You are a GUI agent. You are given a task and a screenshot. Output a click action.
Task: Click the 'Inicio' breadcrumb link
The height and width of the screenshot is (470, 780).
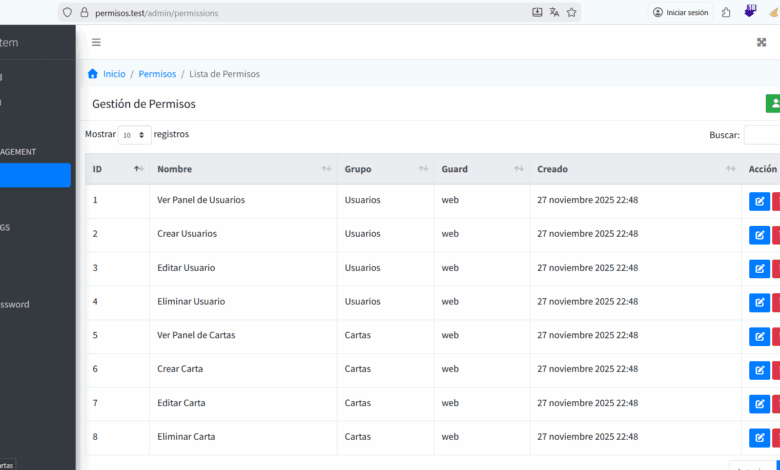coord(114,74)
